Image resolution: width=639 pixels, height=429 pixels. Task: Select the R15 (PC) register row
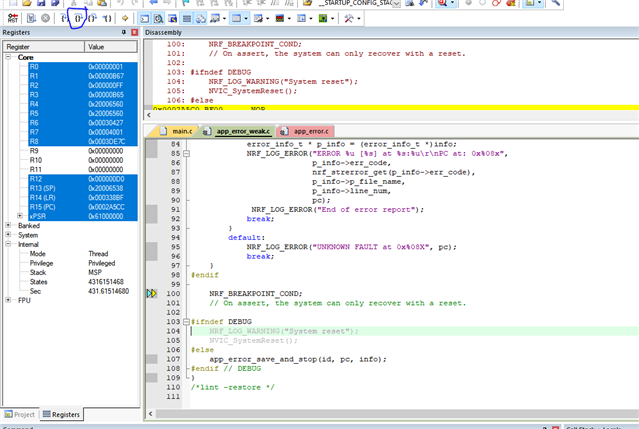83,207
